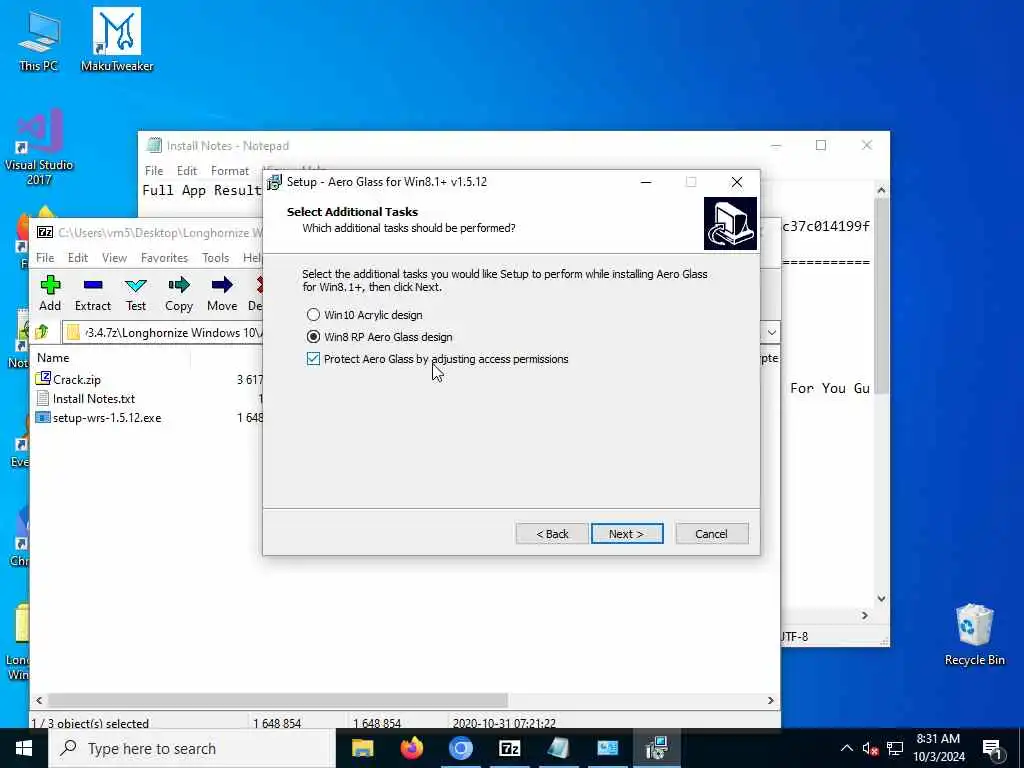Open File Explorer from taskbar
Image resolution: width=1024 pixels, height=768 pixels.
(362, 748)
